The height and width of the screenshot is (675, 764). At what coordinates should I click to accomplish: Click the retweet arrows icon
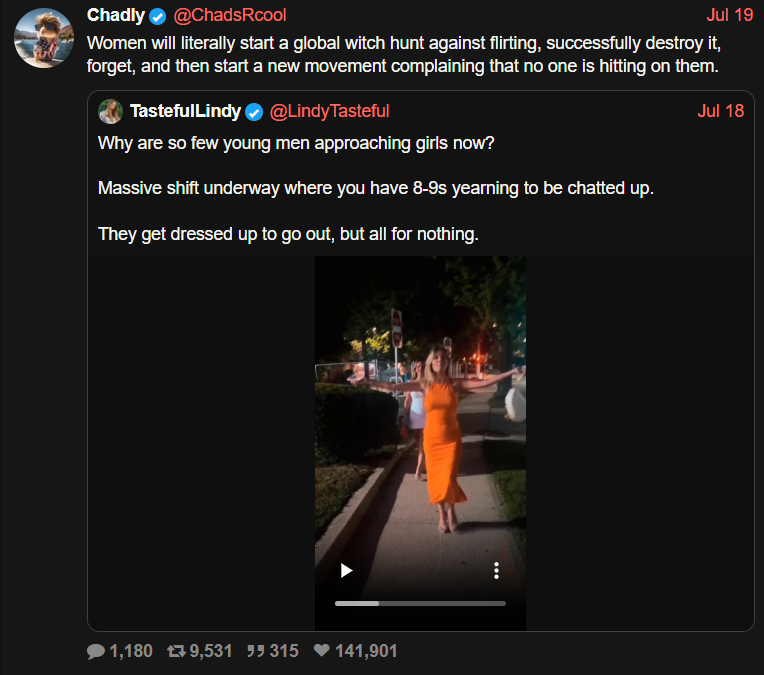pos(176,651)
